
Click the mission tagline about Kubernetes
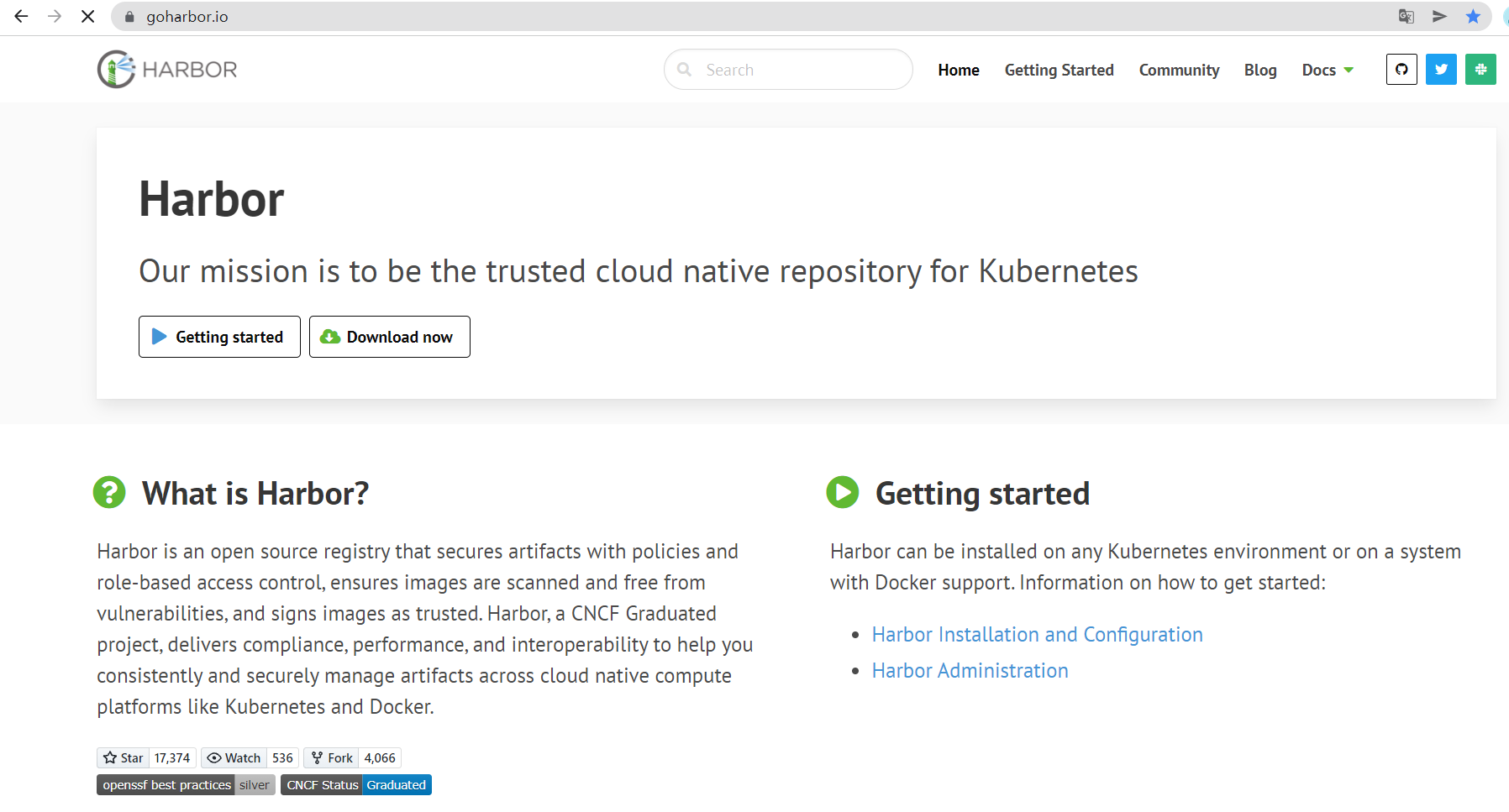(639, 272)
